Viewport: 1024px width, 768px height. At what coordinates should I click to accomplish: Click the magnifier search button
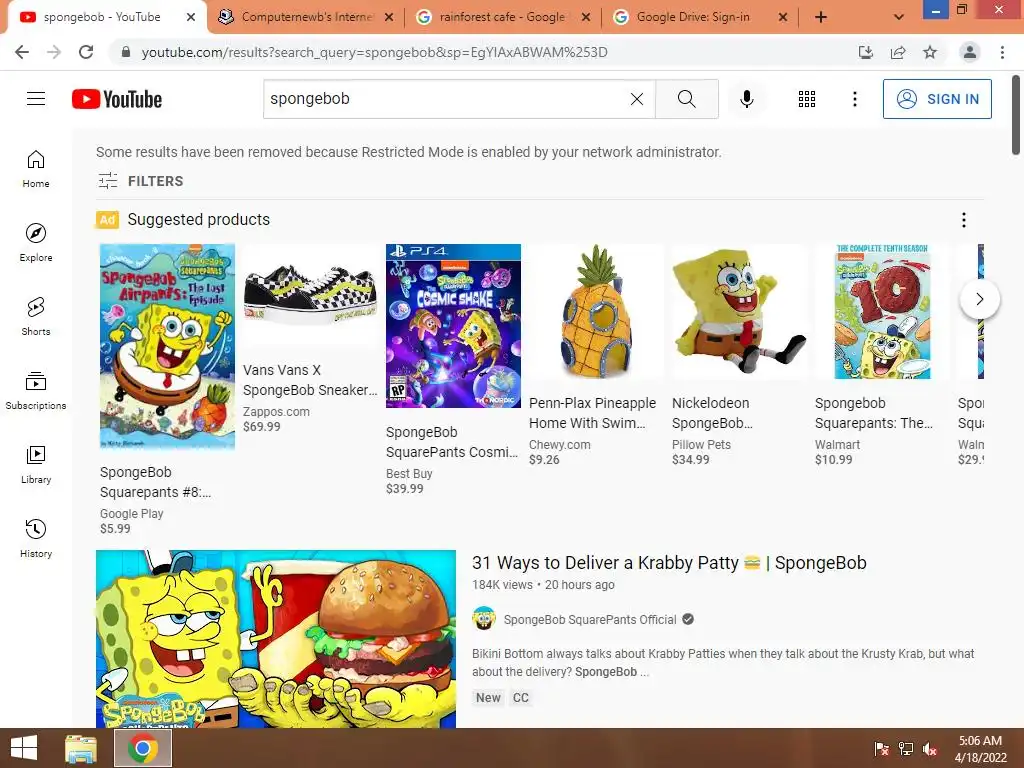(686, 99)
